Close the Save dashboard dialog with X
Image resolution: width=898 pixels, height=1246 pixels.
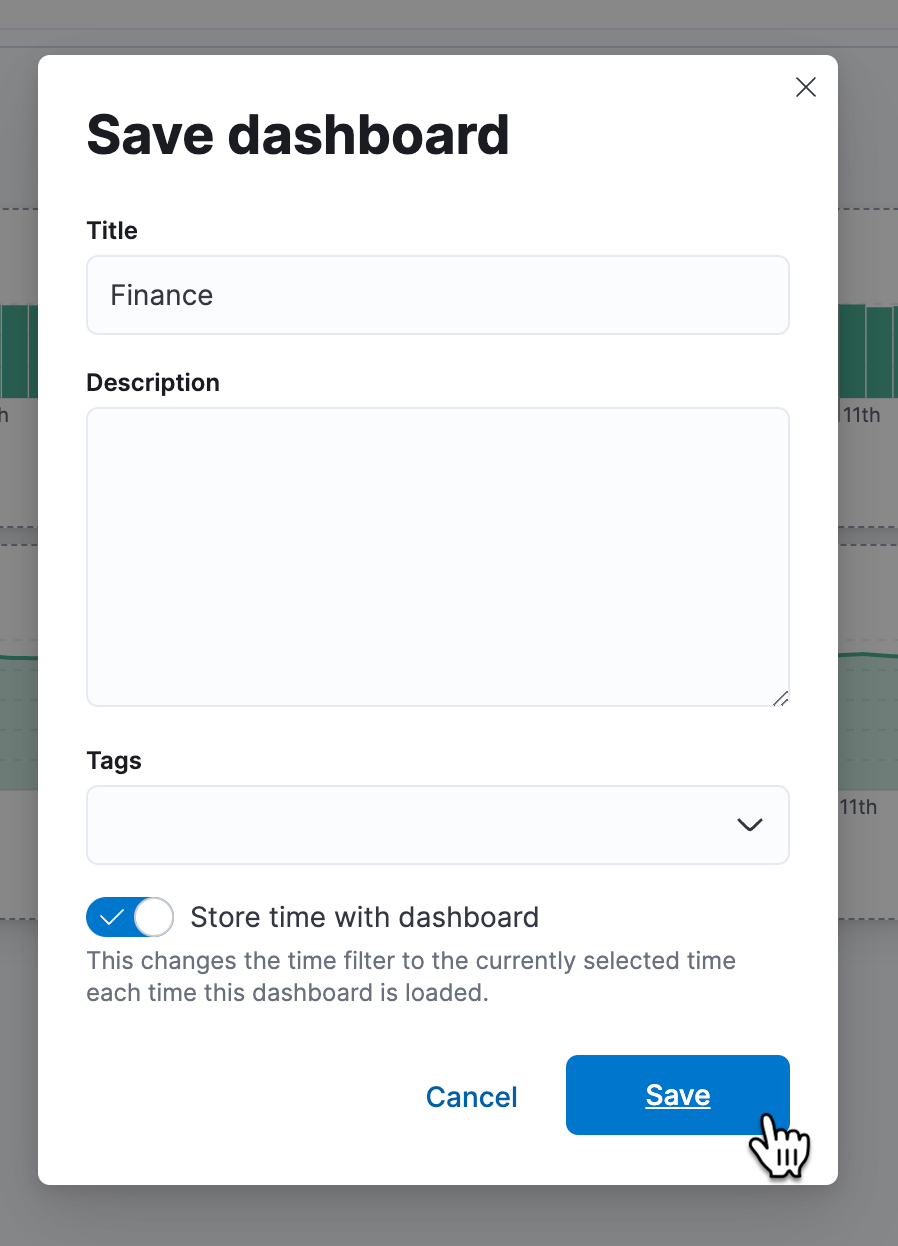[x=805, y=87]
